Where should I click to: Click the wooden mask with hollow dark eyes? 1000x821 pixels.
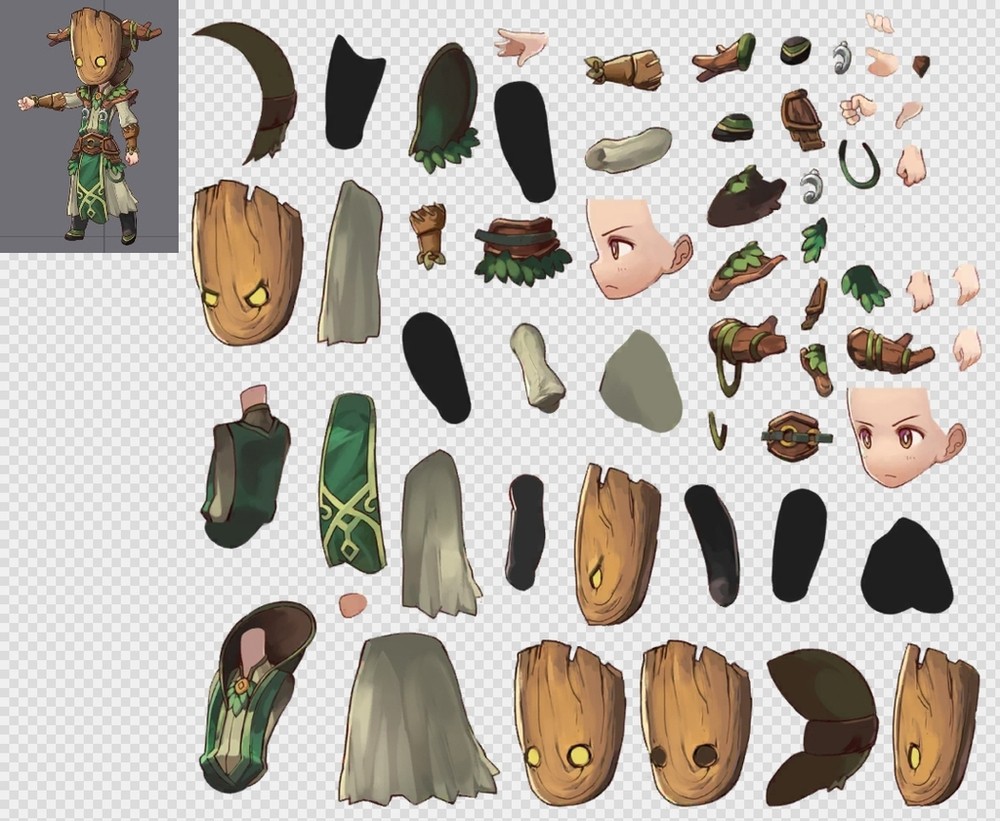pos(694,721)
